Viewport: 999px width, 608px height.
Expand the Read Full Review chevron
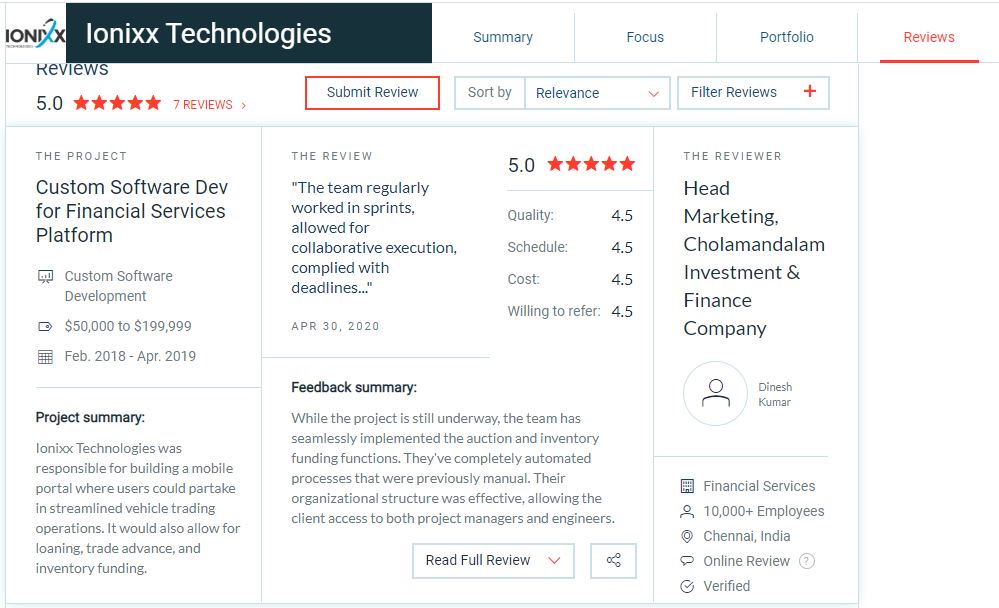[x=553, y=561]
